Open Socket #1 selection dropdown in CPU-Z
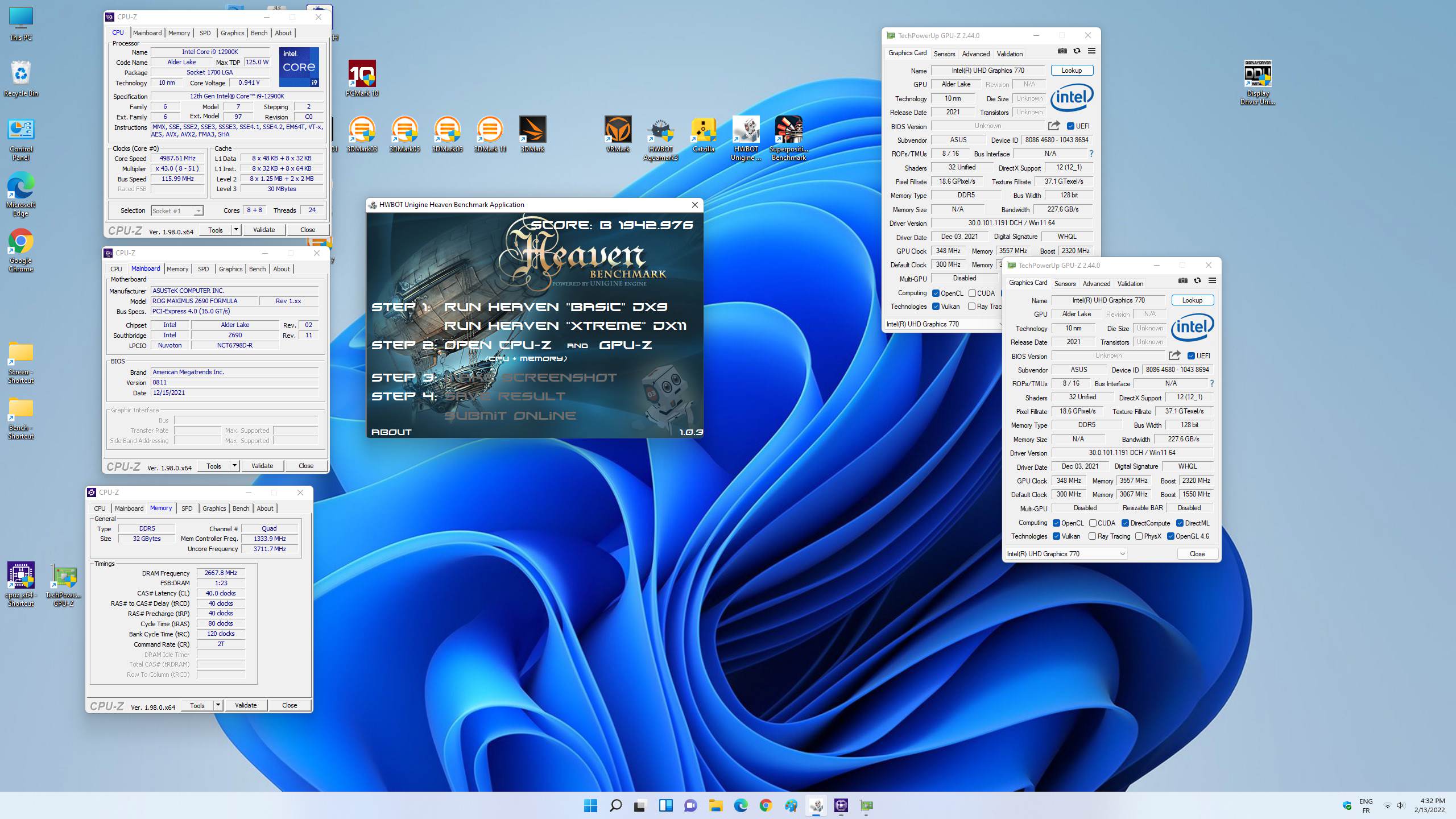This screenshot has height=819, width=1456. [177, 211]
